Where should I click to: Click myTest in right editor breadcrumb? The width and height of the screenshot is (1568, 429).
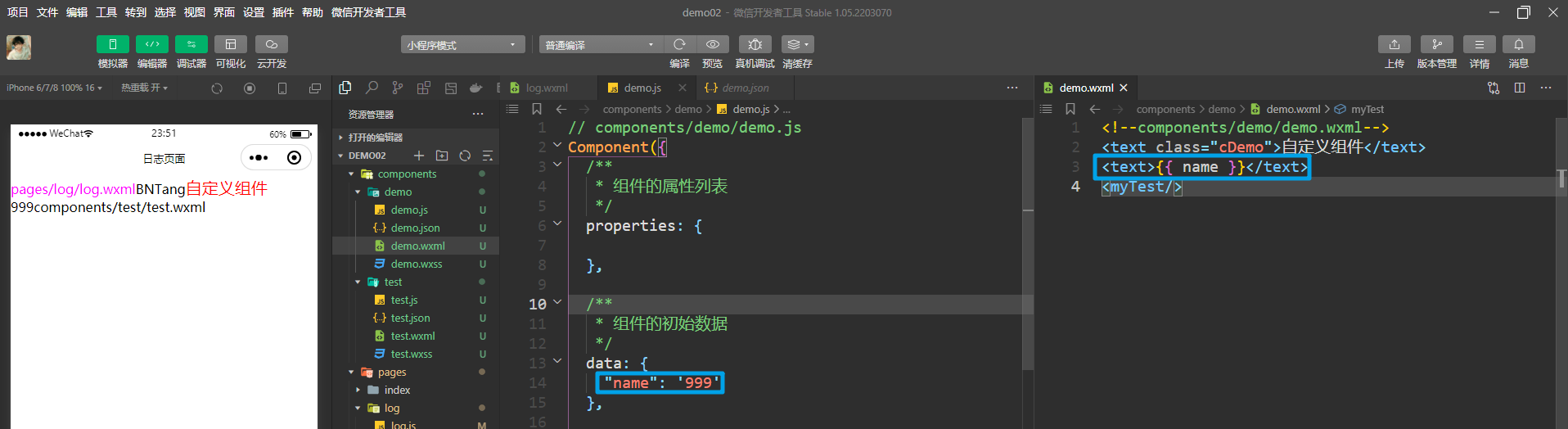tap(1367, 109)
